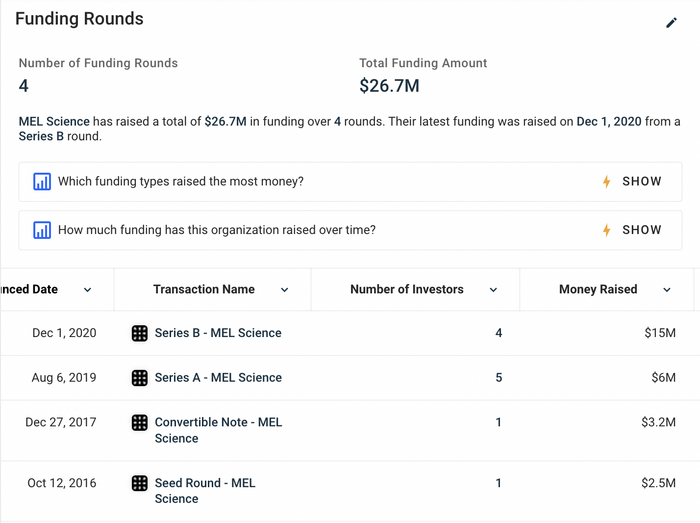Screen dimensions: 700x523
Task: Open the Transaction Name column dropdown
Action: click(x=285, y=290)
